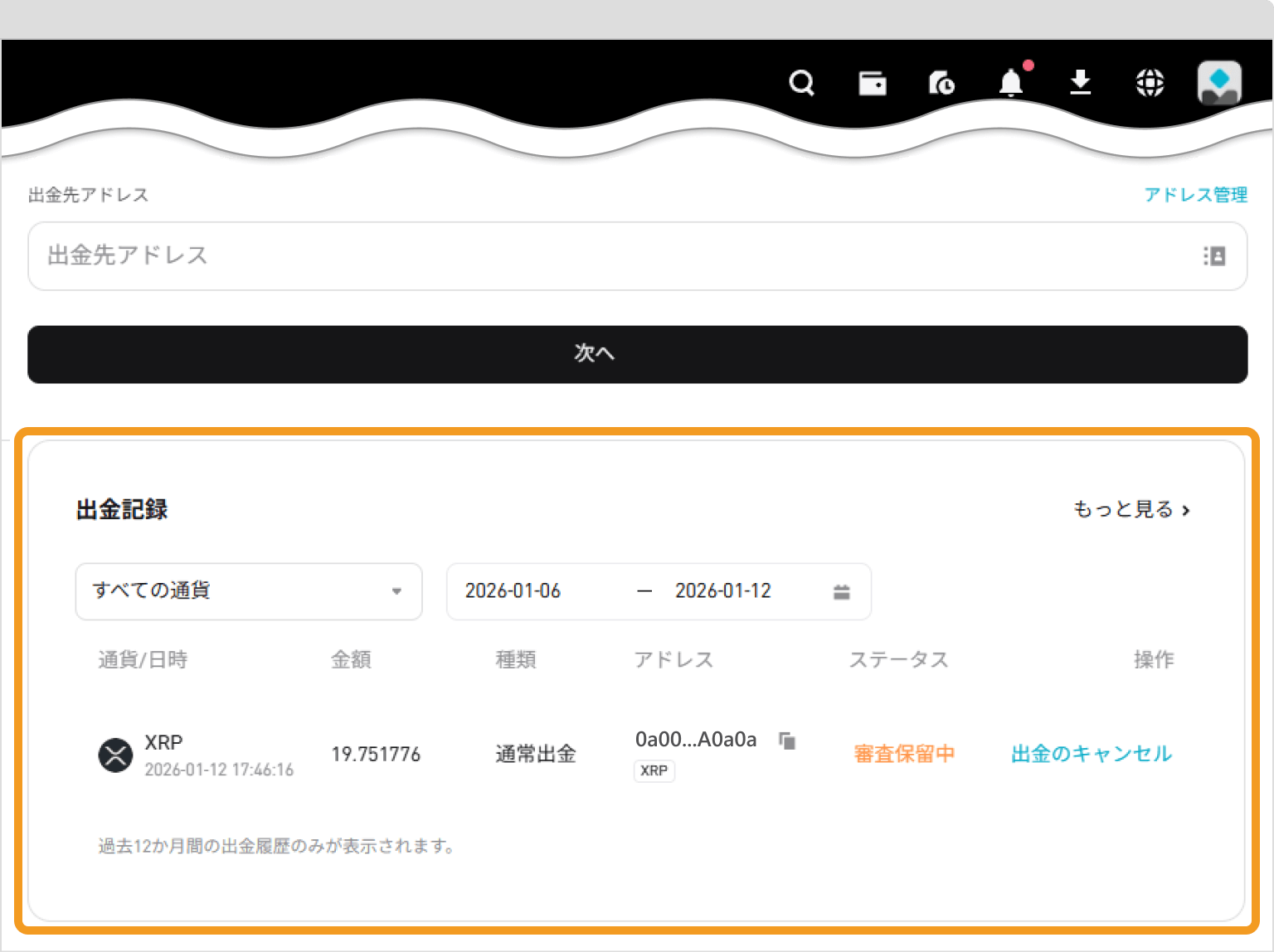Open the search icon in the top bar
The width and height of the screenshot is (1274, 952).
point(801,83)
